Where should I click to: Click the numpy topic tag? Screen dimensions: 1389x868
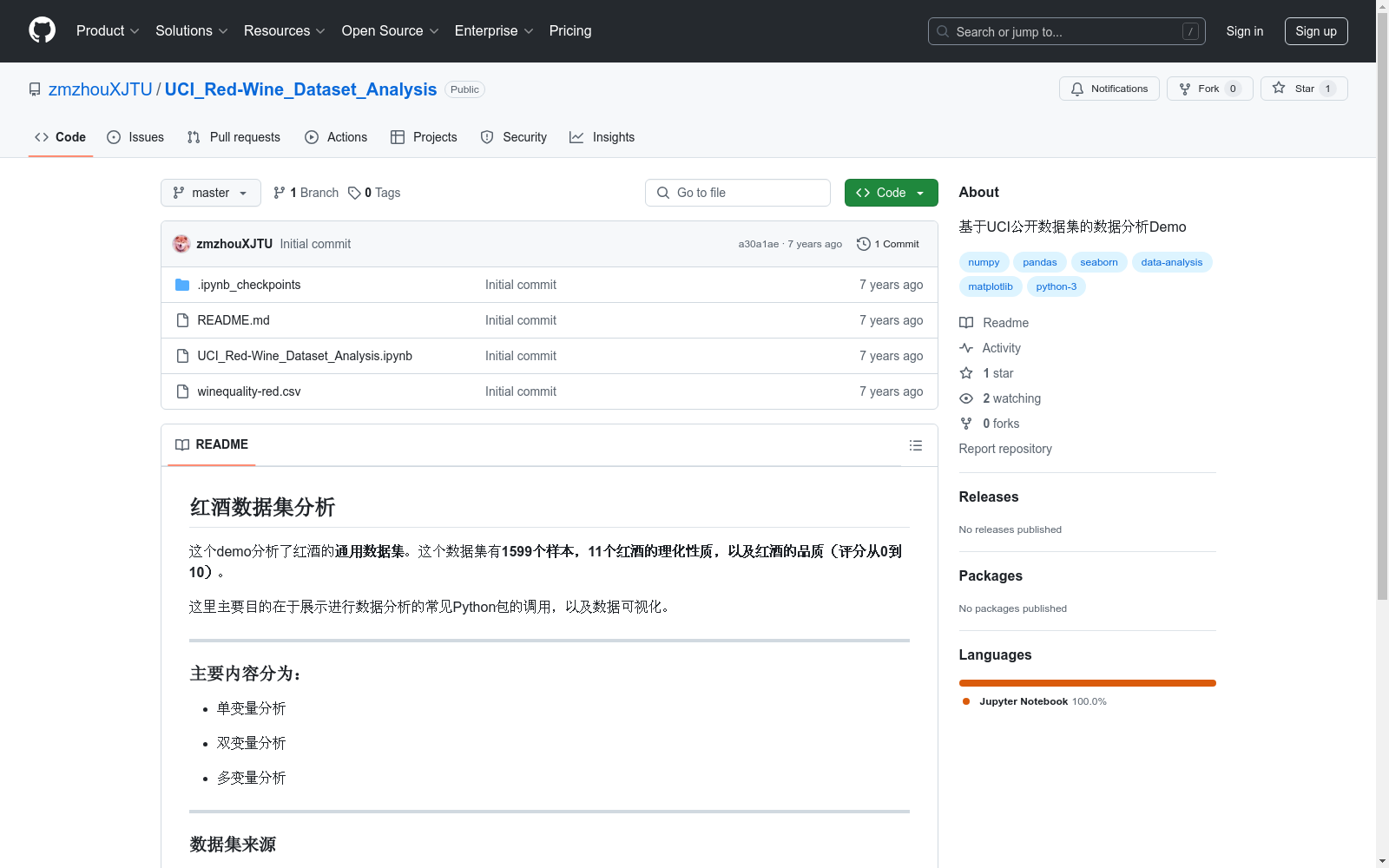(984, 262)
